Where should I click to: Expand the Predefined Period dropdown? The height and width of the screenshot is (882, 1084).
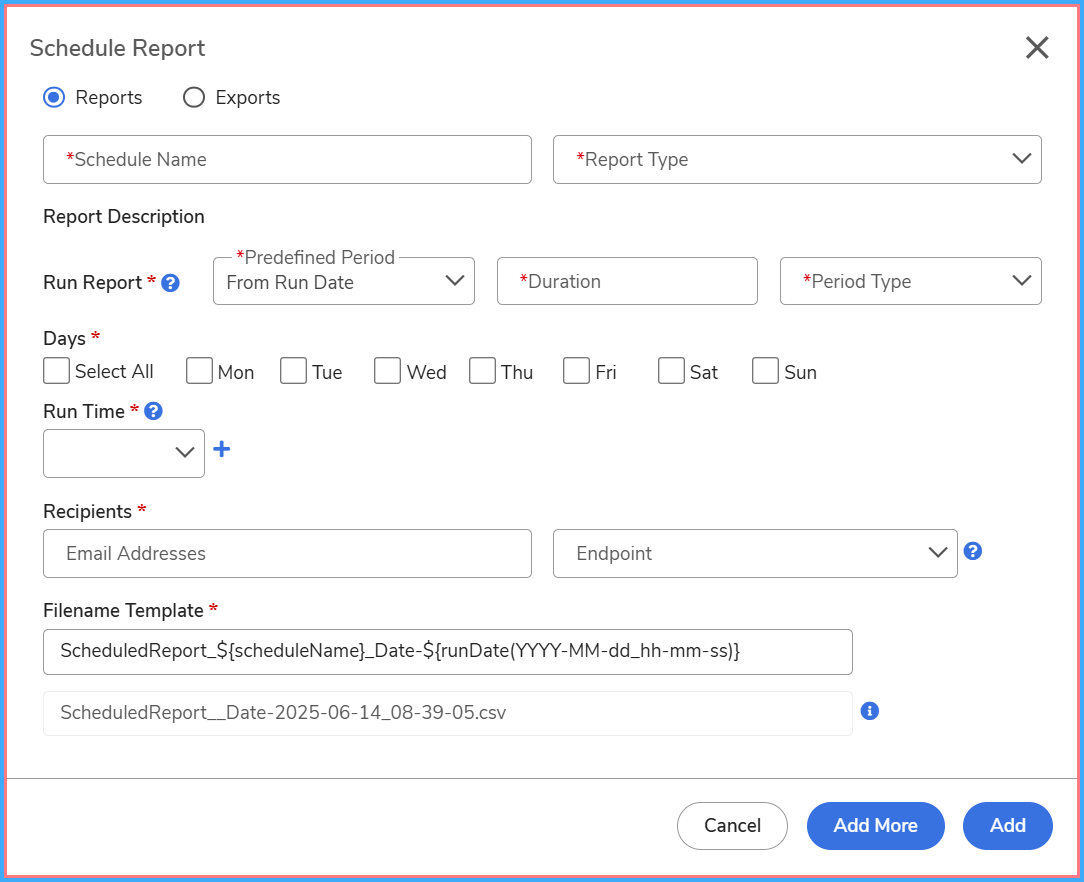point(344,281)
